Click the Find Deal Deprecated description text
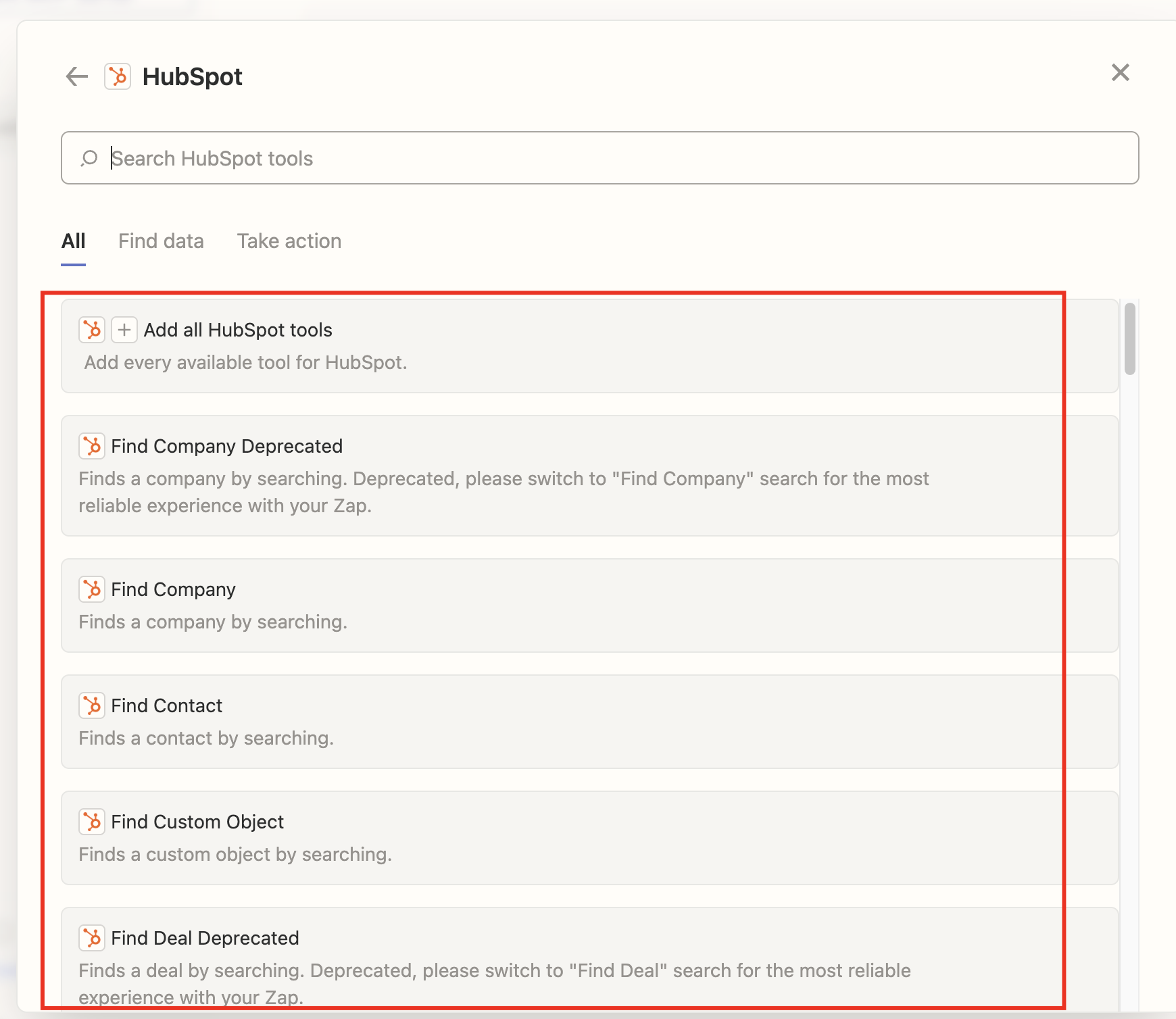This screenshot has width=1176, height=1019. coord(495,984)
